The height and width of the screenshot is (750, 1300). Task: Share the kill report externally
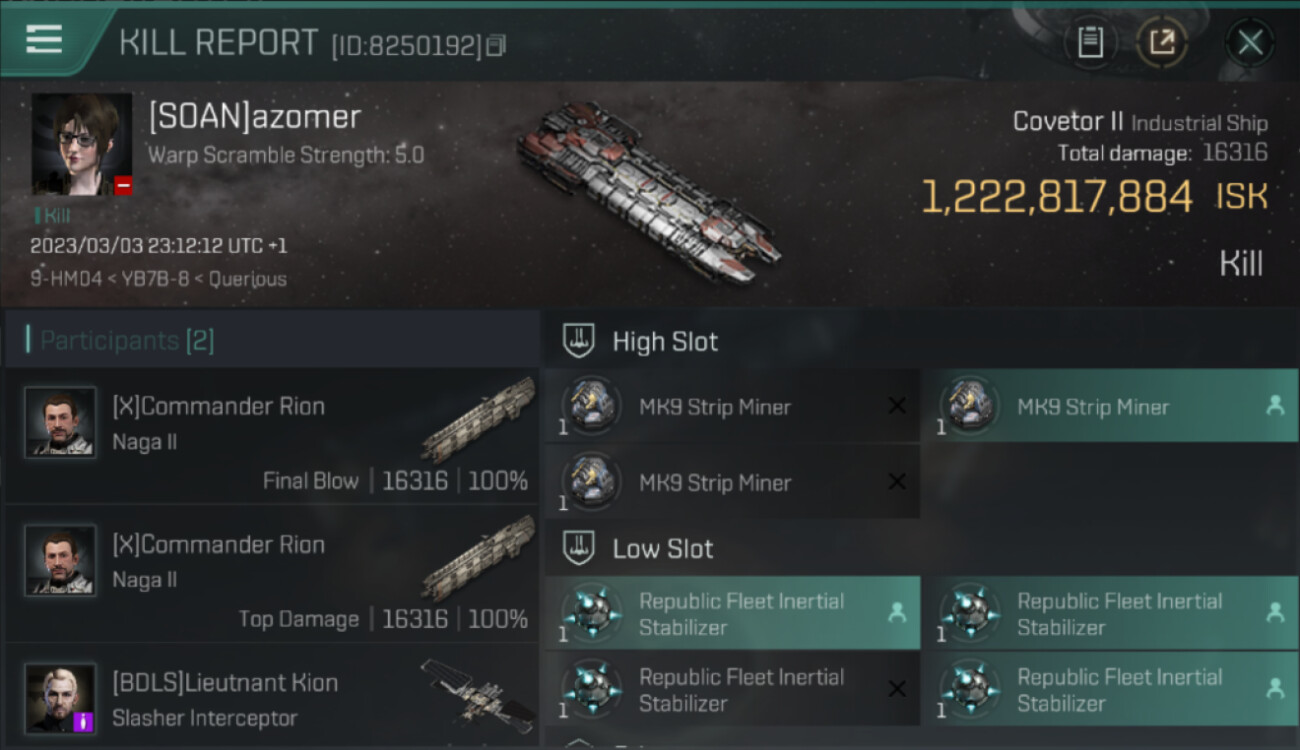click(x=1161, y=42)
